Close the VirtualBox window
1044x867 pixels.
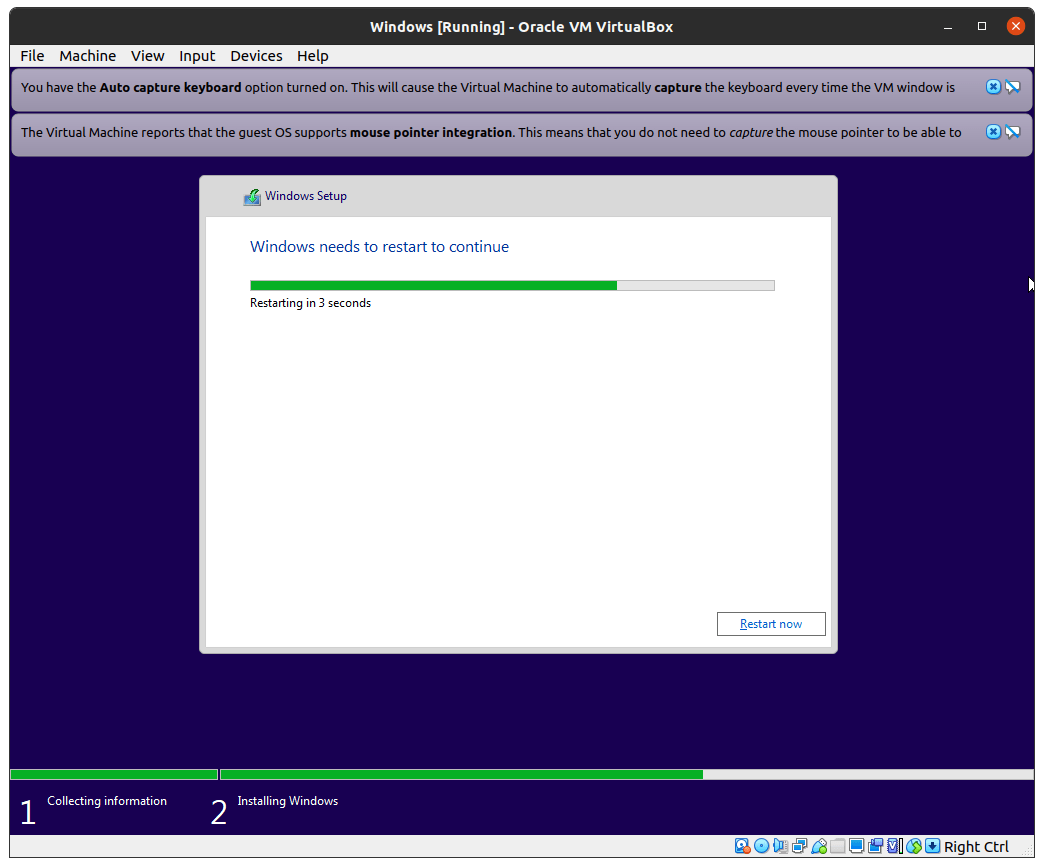click(x=1015, y=26)
